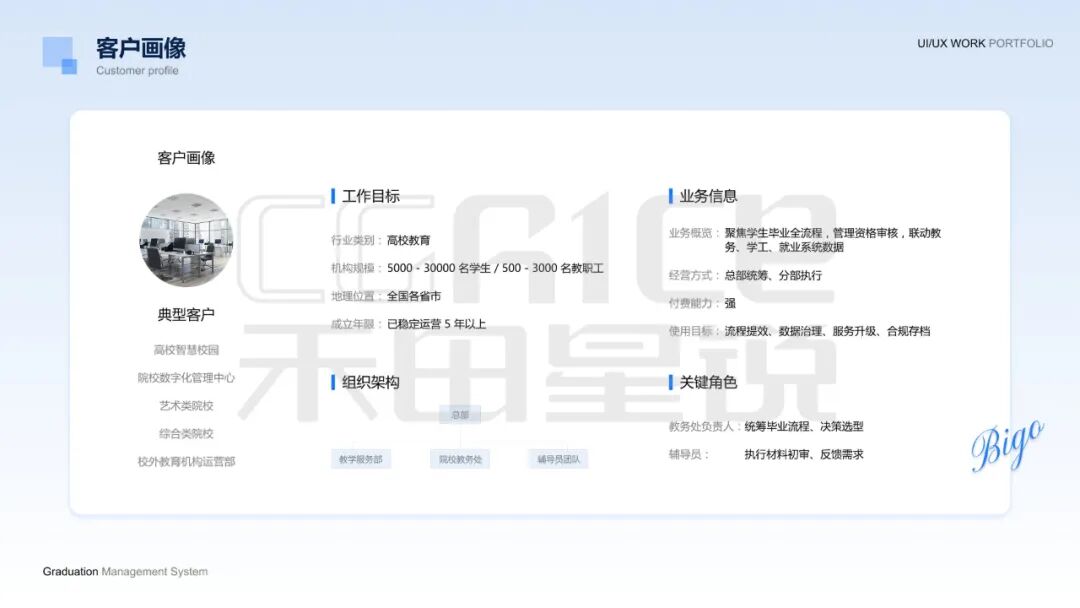The width and height of the screenshot is (1080, 608).
Task: Click 高校智慧校园 in the typical customers list
Action: click(x=186, y=350)
